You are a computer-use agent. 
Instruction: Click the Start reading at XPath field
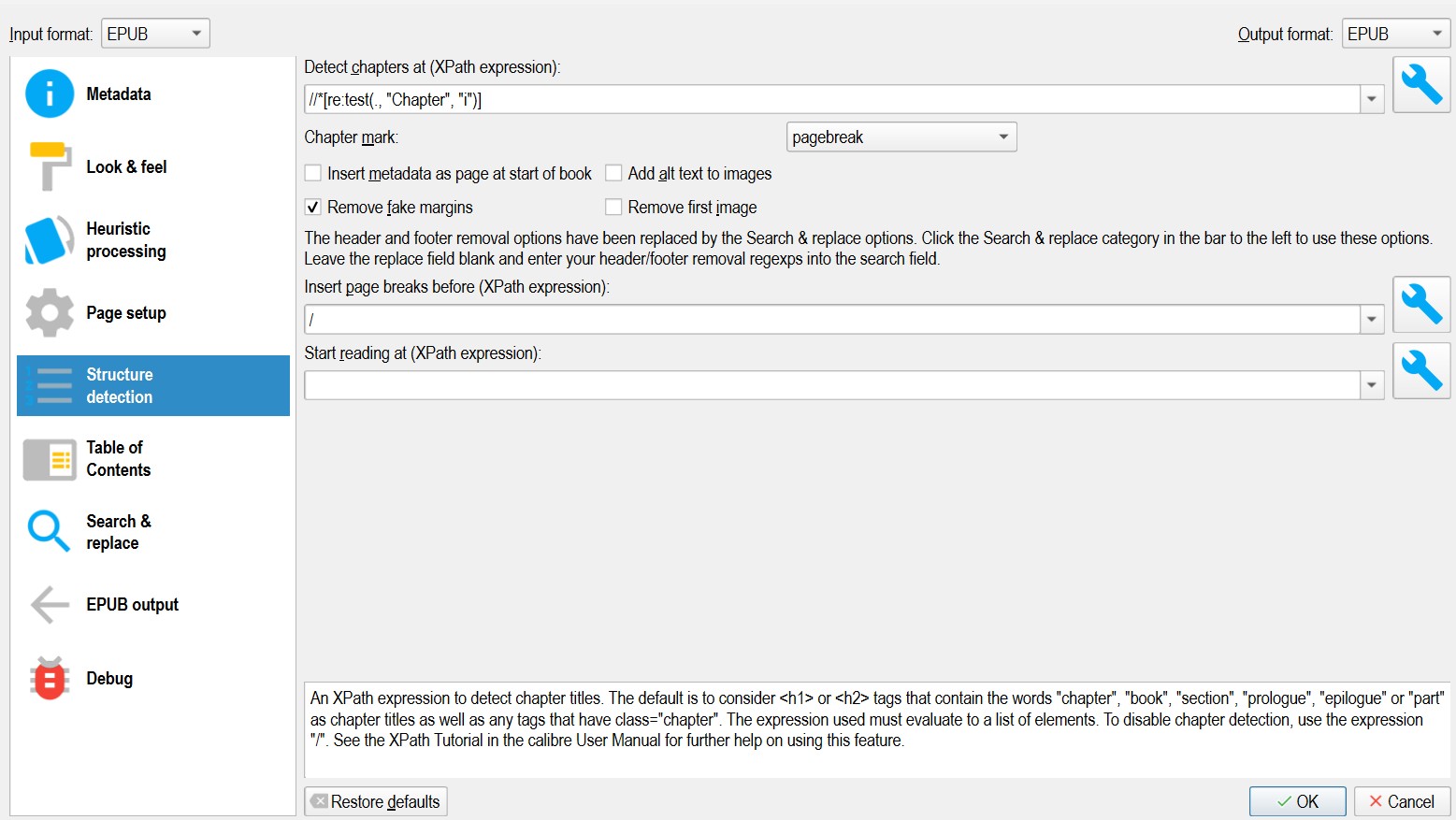pyautogui.click(x=831, y=385)
